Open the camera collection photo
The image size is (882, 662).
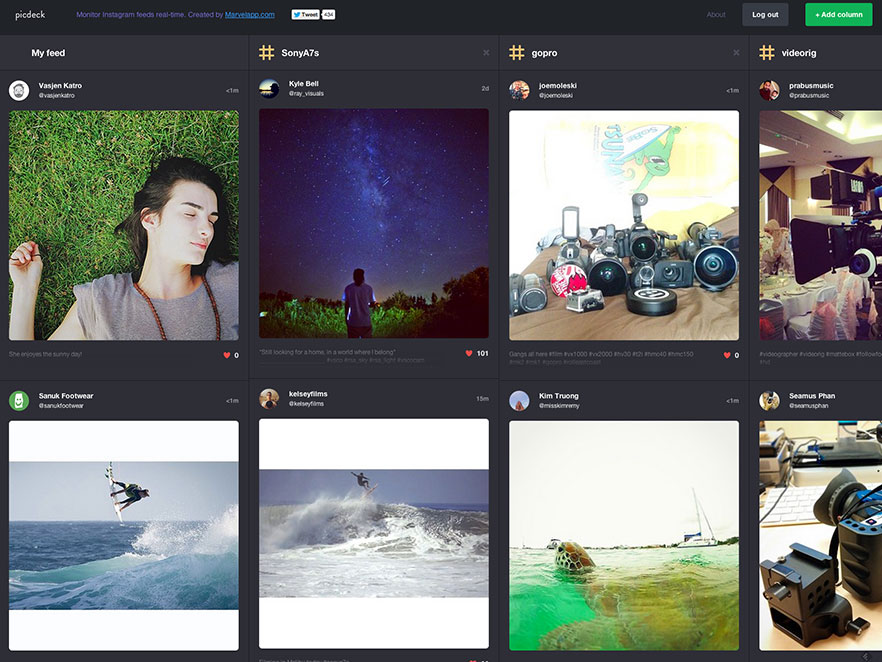point(624,225)
